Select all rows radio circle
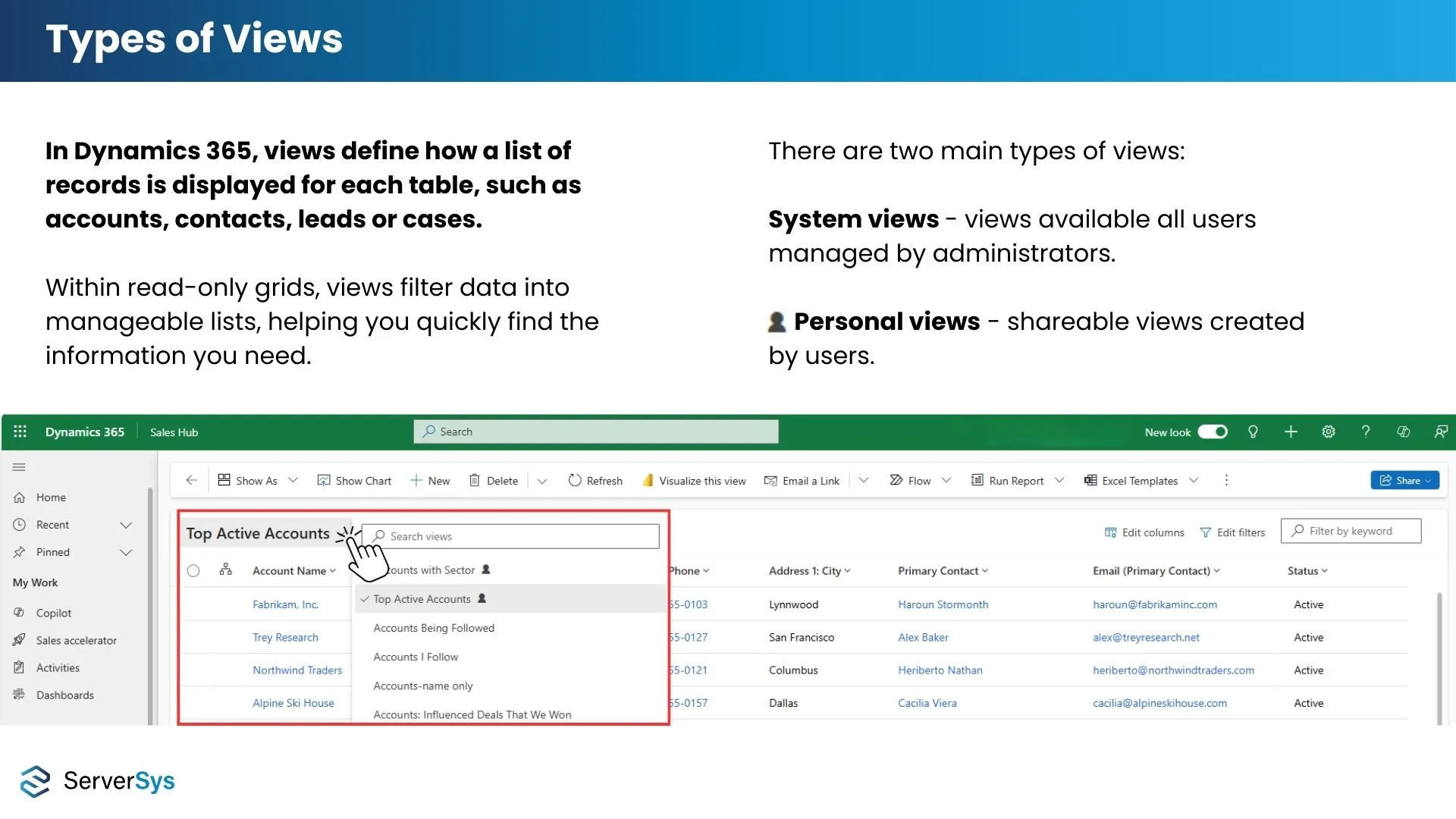Image resolution: width=1456 pixels, height=819 pixels. [193, 570]
